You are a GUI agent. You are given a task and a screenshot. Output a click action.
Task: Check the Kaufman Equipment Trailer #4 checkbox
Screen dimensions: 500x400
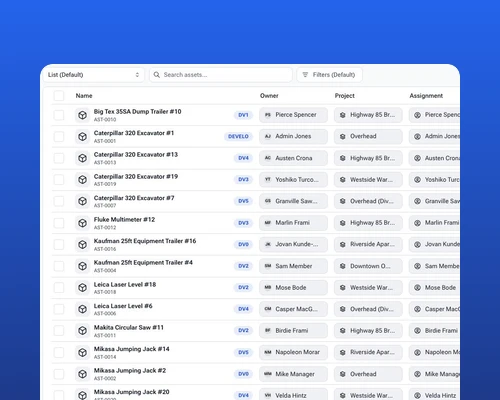(59, 266)
